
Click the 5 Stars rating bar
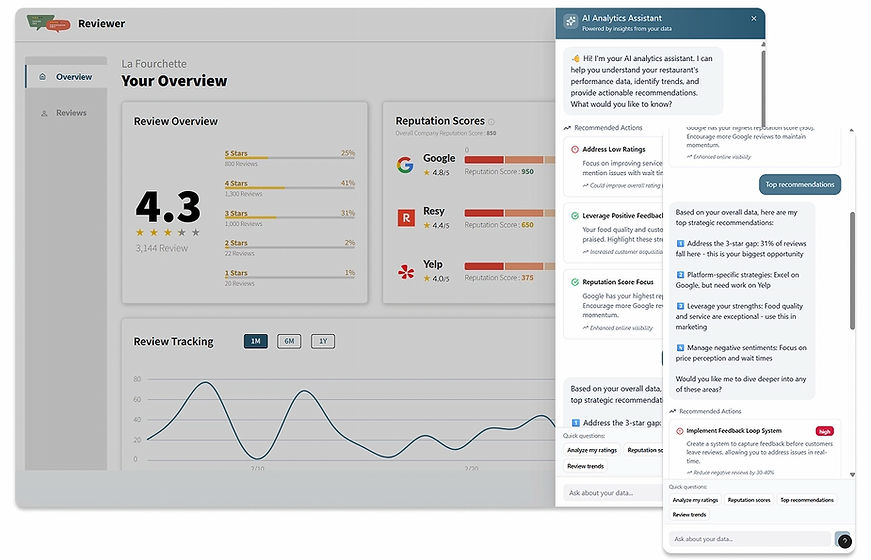tap(289, 158)
